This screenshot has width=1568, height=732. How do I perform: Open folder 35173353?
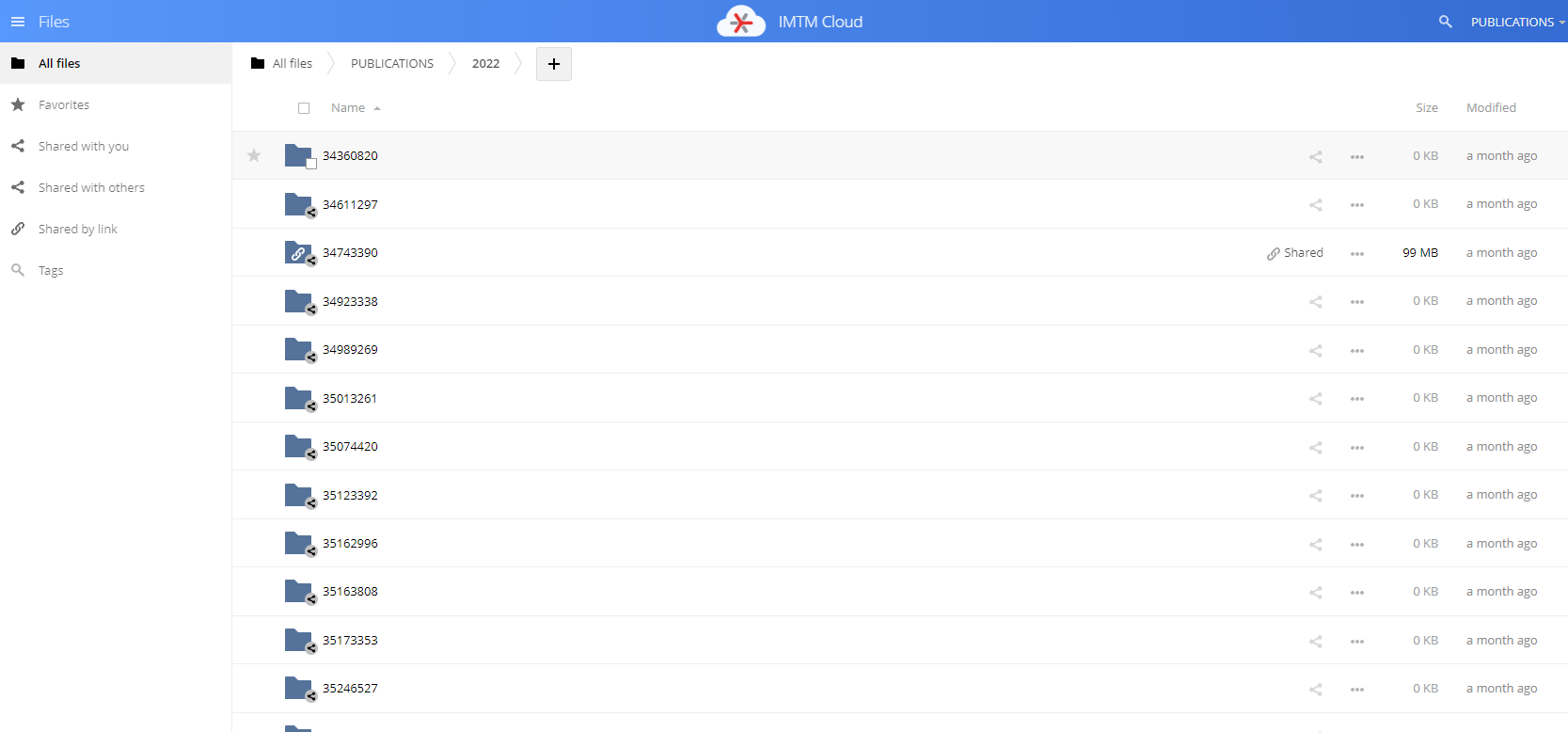point(350,641)
